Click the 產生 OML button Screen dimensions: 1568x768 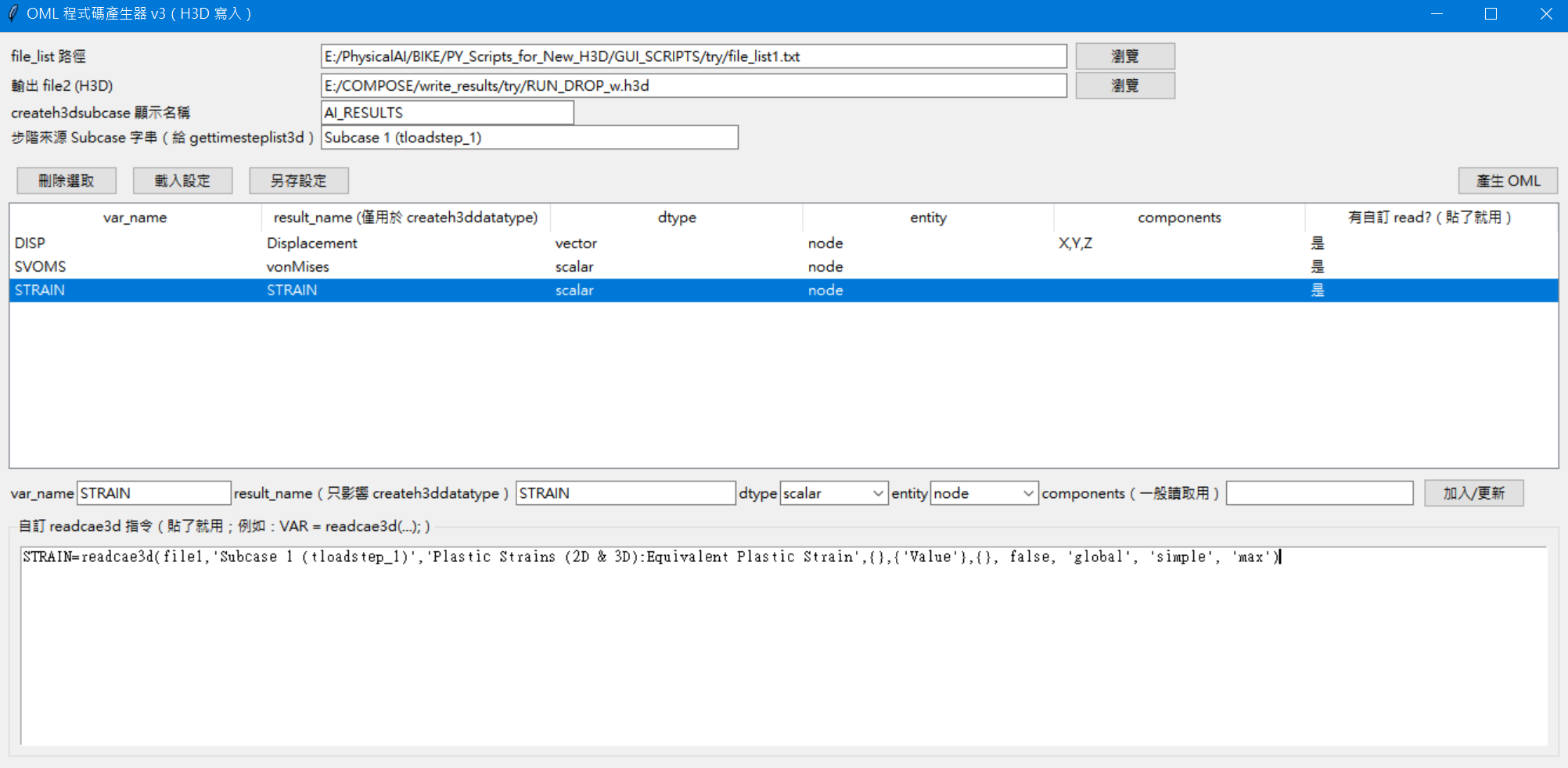coord(1507,181)
